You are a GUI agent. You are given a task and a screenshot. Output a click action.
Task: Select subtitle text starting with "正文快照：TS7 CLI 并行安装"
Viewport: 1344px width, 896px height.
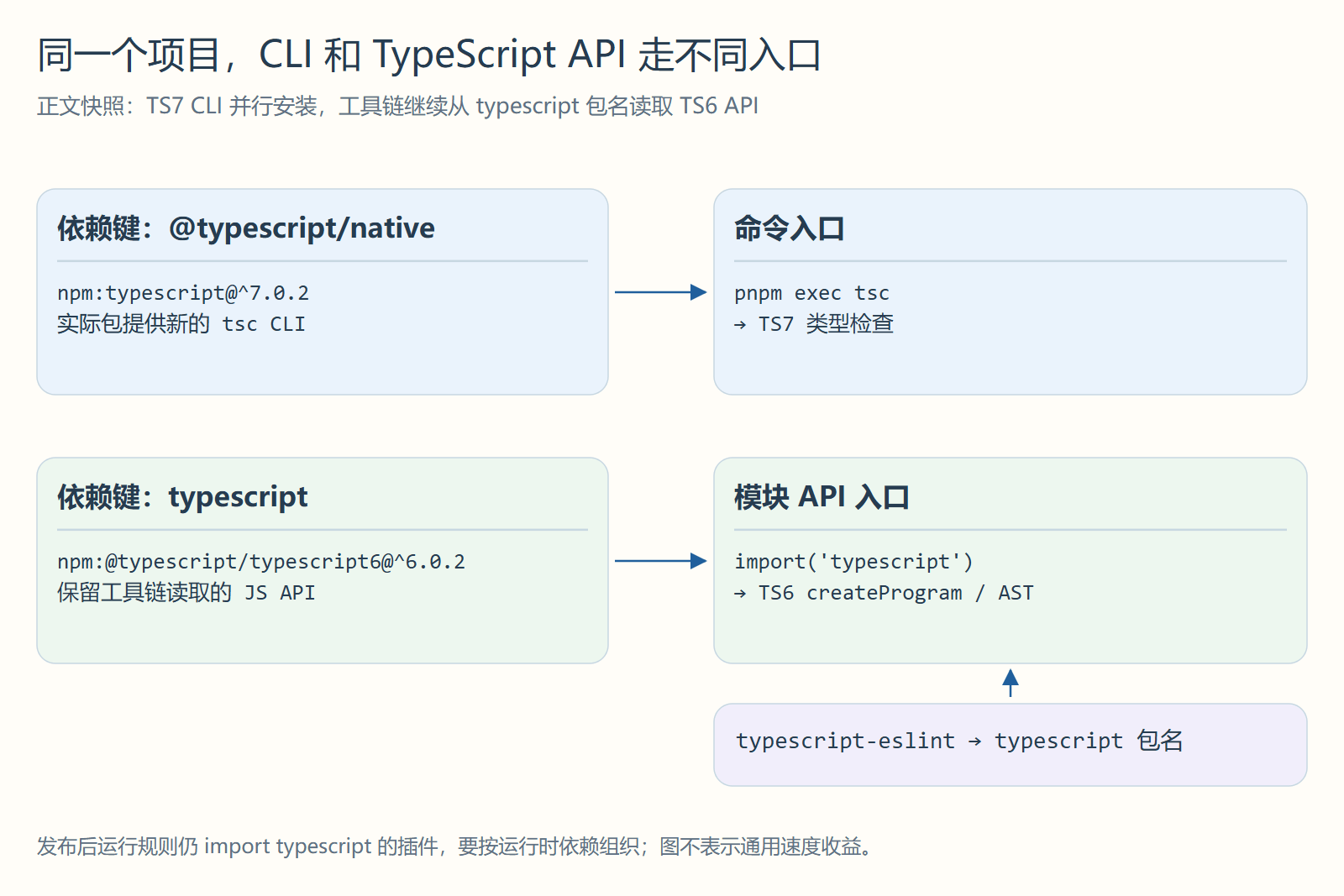[x=397, y=106]
